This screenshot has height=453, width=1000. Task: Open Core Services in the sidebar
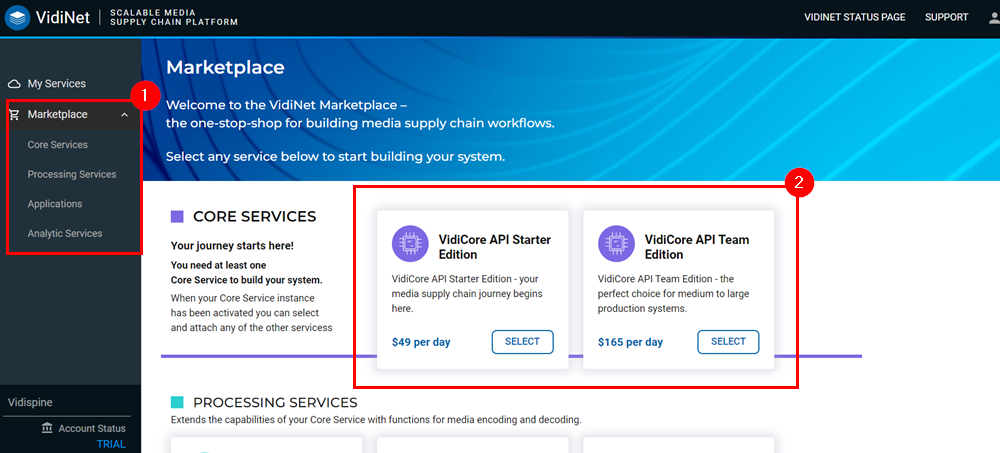pyautogui.click(x=58, y=145)
